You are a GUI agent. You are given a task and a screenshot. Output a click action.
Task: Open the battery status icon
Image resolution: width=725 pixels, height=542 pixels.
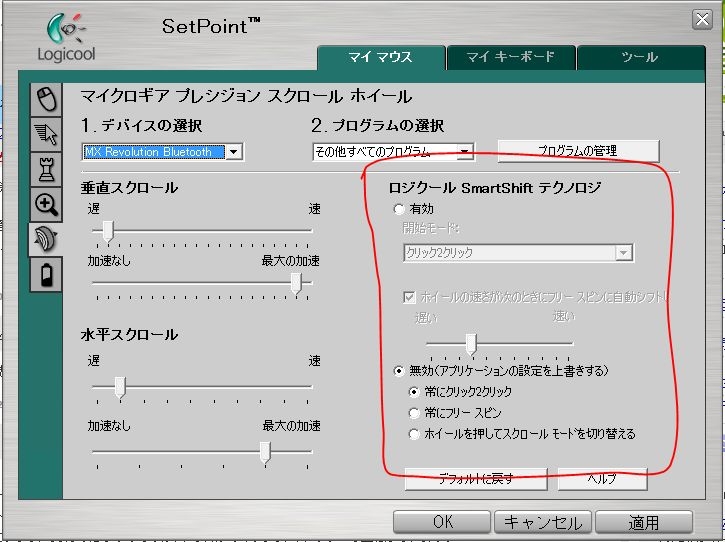pyautogui.click(x=46, y=275)
